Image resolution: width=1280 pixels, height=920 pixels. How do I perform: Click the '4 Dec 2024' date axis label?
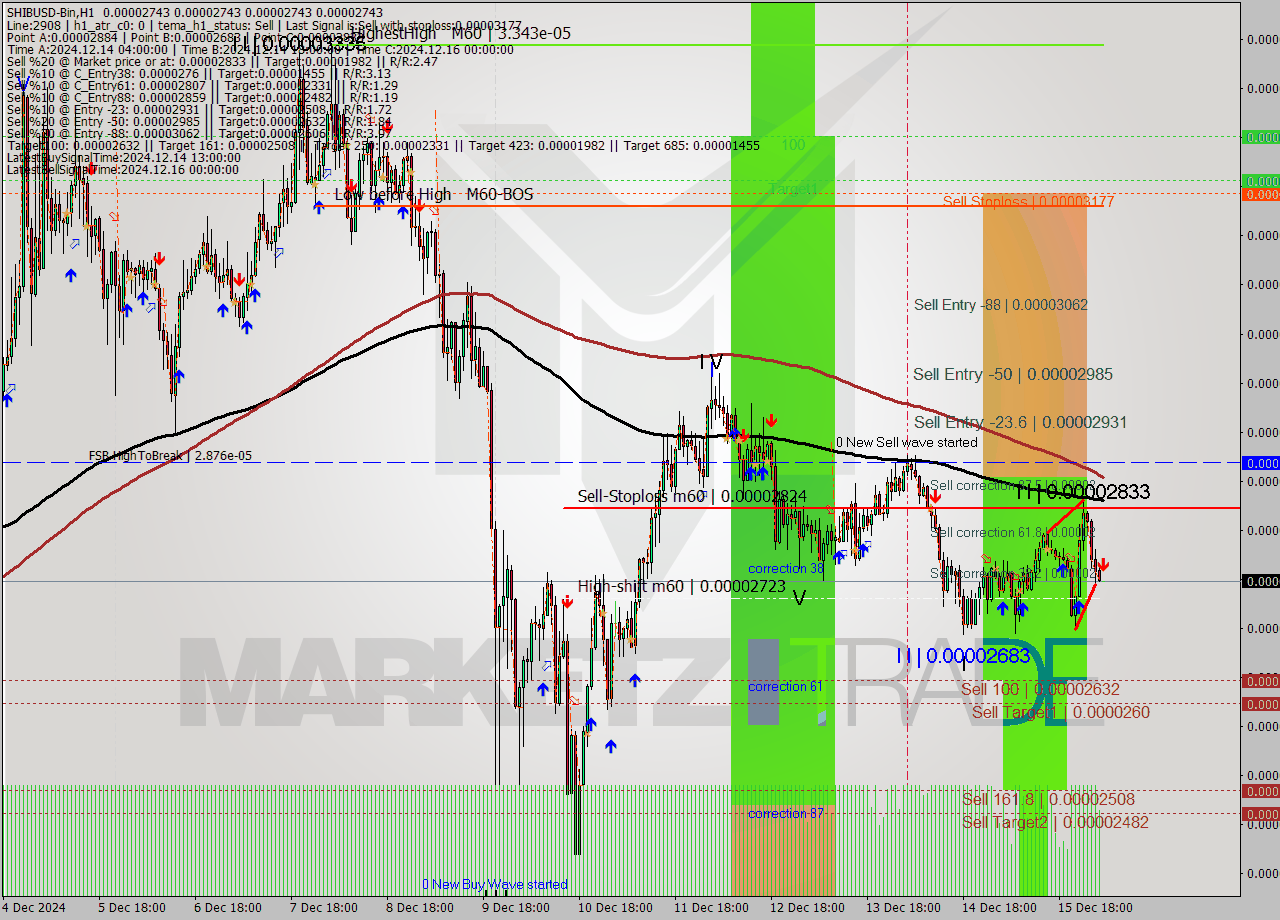tap(34, 908)
